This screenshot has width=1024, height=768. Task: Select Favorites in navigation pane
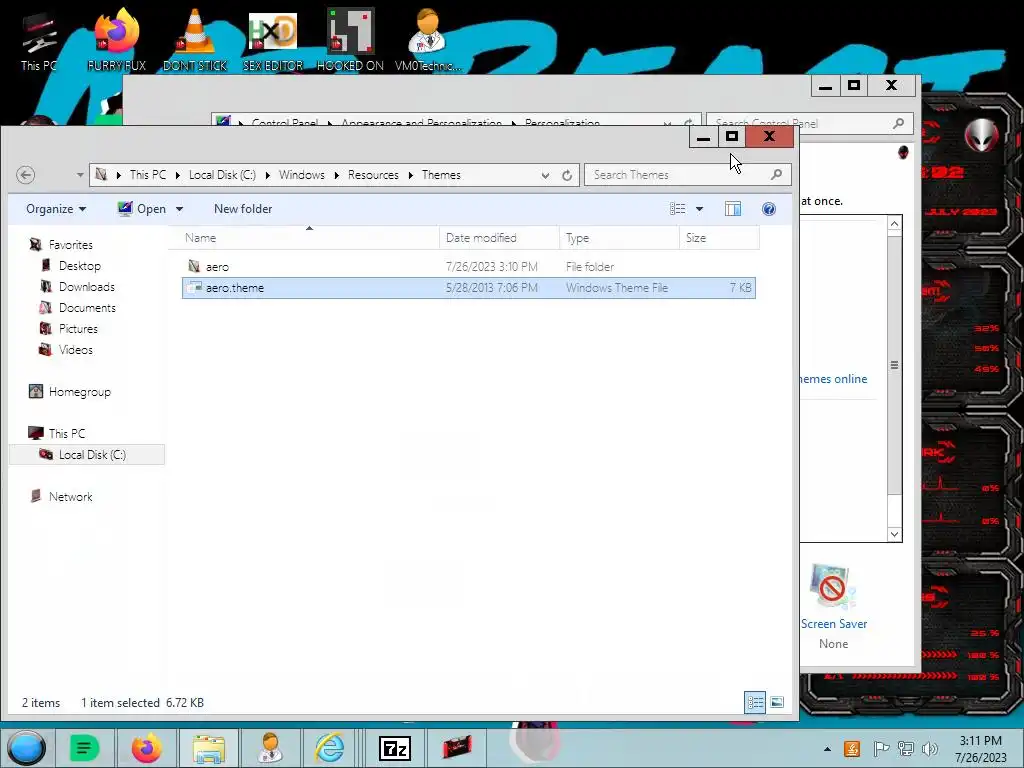tap(70, 244)
